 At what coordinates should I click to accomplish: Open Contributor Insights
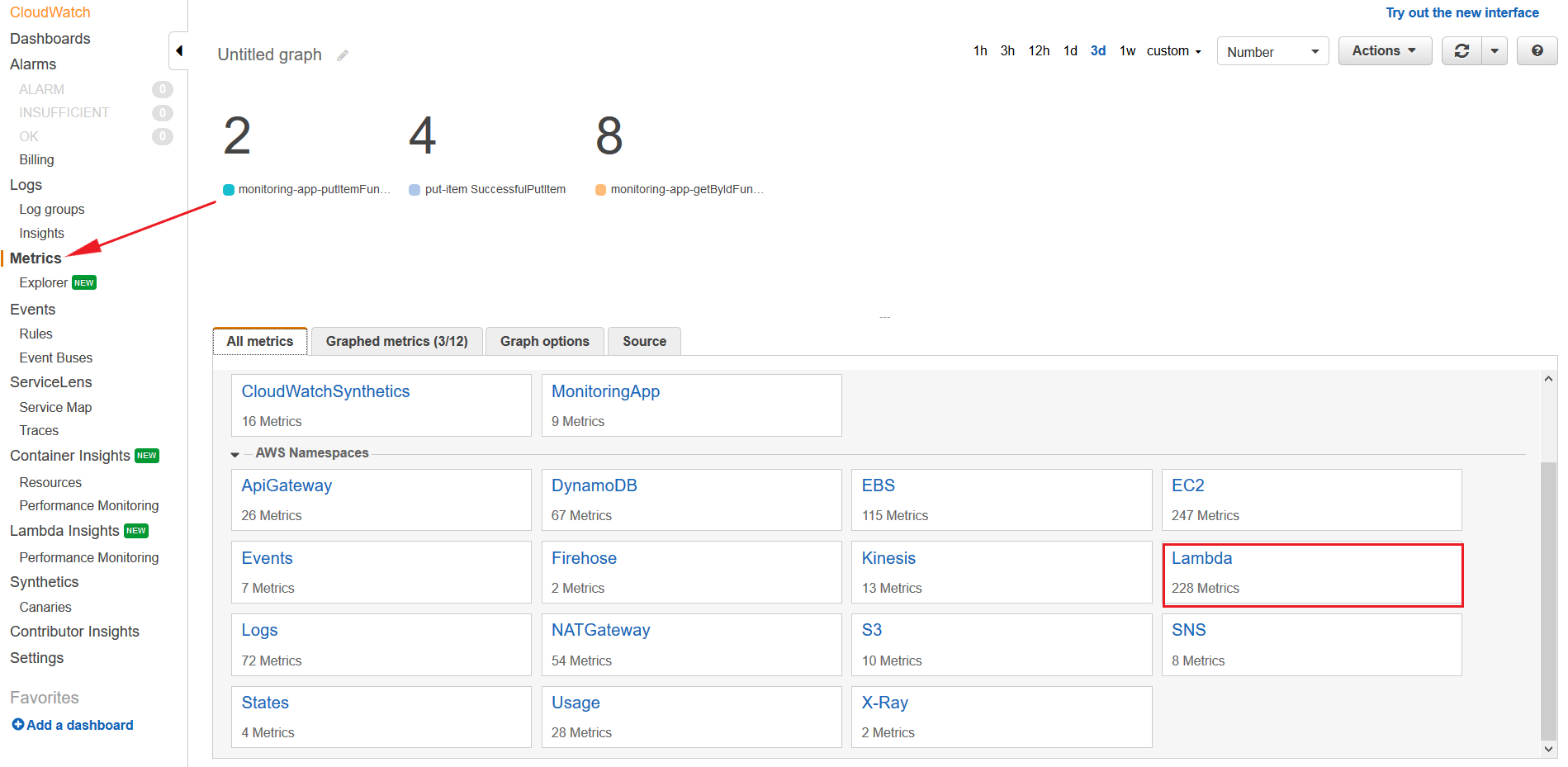(74, 632)
